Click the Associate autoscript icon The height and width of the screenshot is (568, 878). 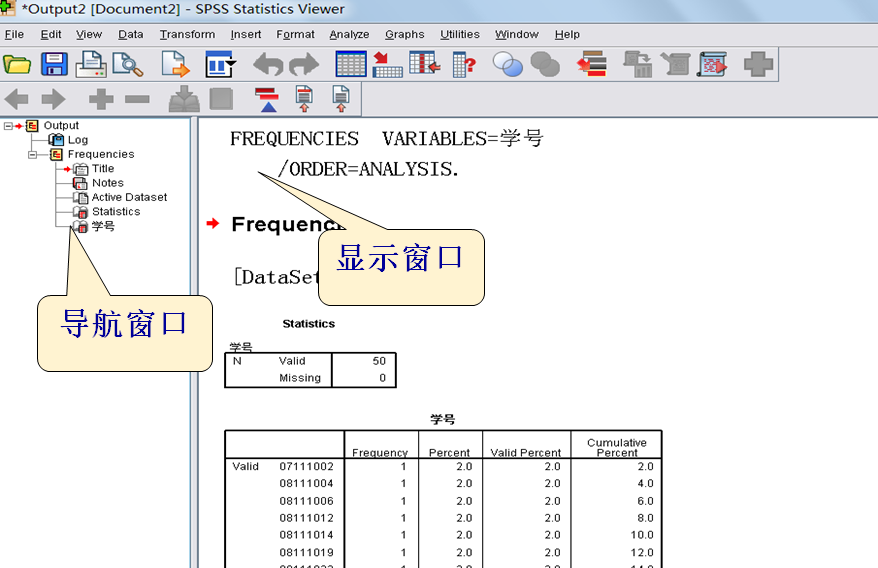638,64
